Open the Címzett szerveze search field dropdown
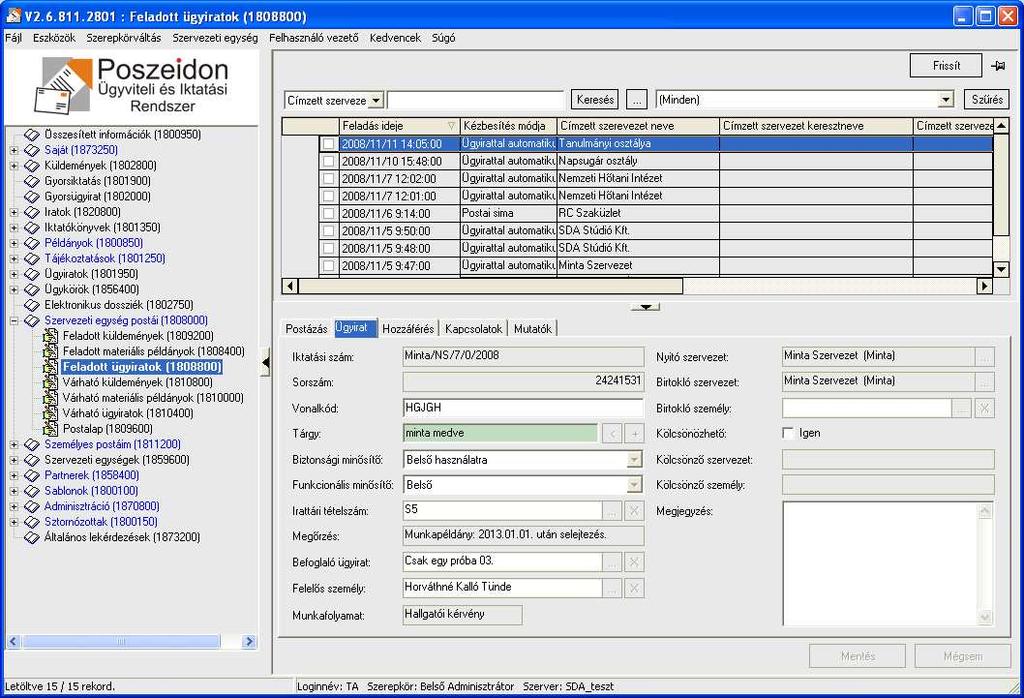 [x=376, y=101]
